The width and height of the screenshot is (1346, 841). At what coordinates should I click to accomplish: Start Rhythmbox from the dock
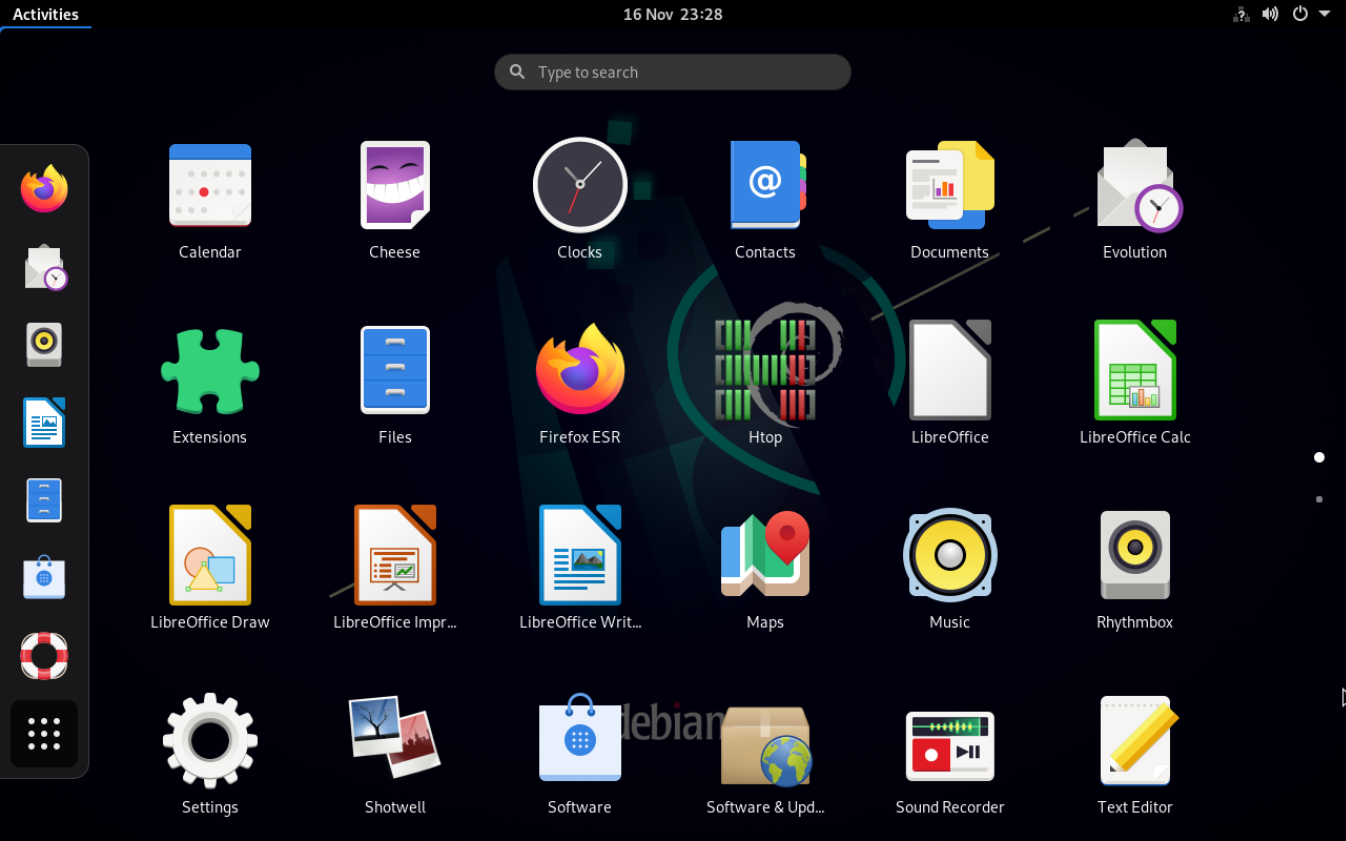44,344
